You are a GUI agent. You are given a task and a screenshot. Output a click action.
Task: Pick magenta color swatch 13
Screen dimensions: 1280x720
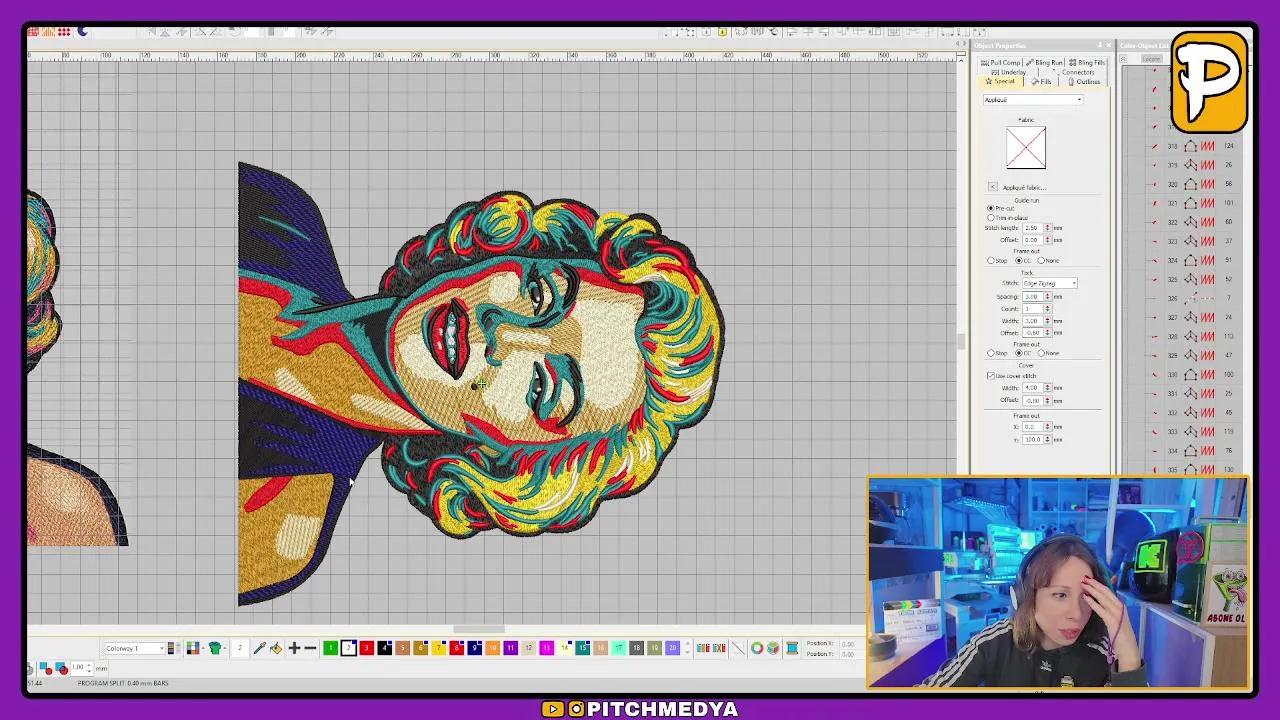(546, 648)
